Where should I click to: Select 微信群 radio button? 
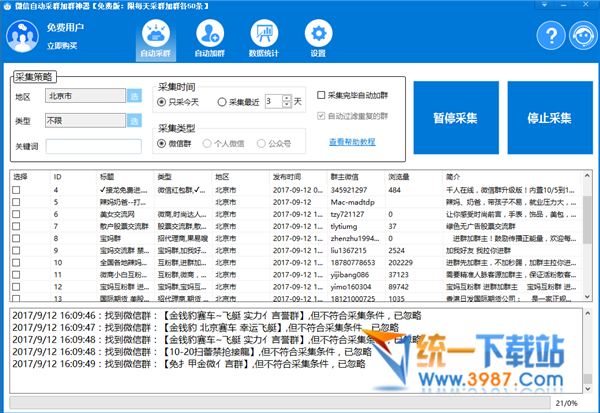point(161,144)
